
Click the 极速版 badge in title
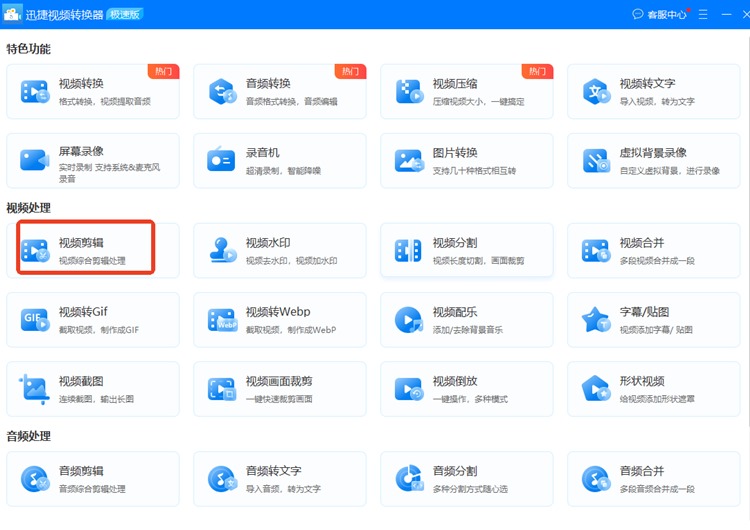click(x=125, y=14)
